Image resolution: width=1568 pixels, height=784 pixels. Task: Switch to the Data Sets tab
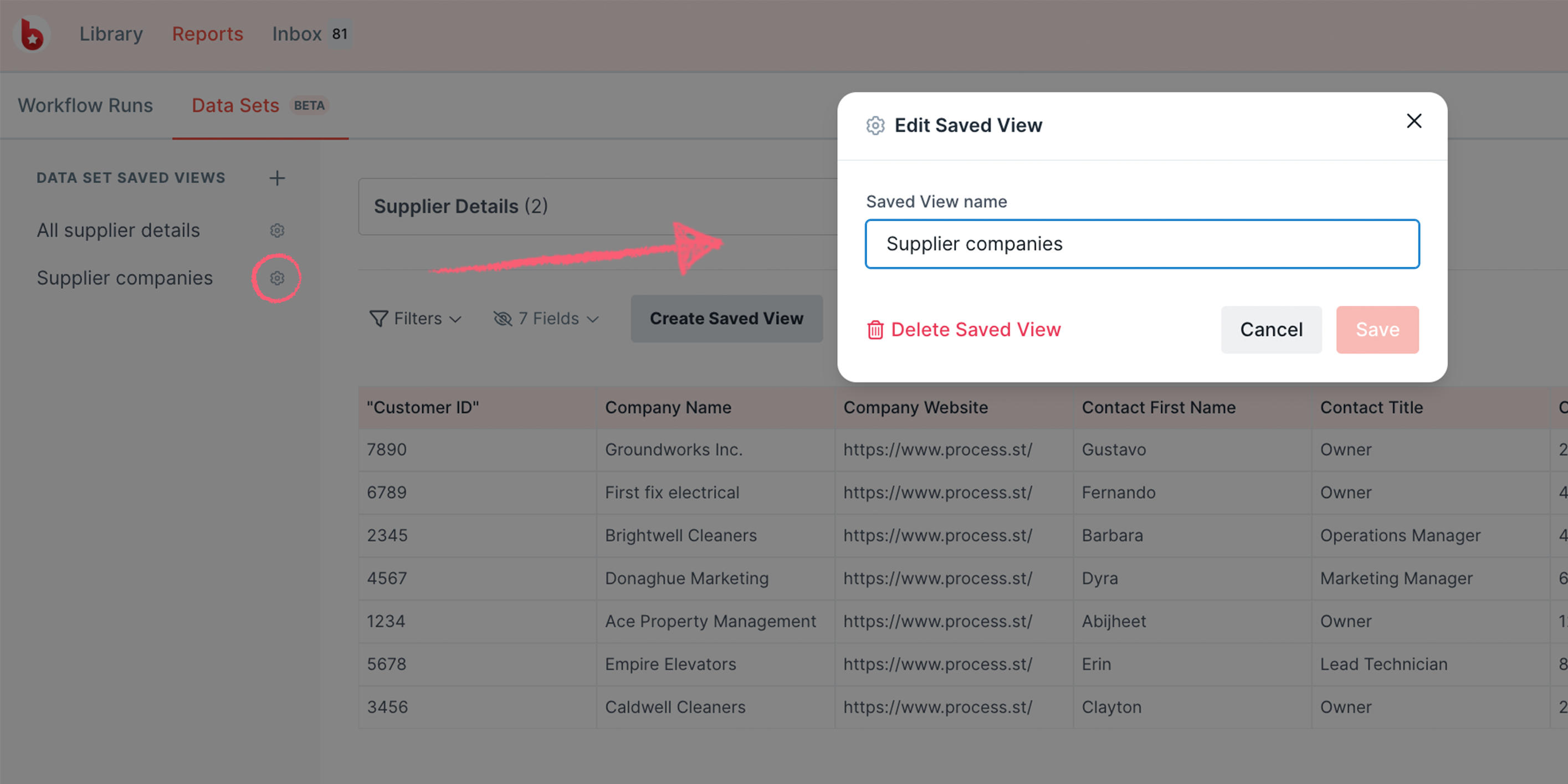(x=235, y=105)
